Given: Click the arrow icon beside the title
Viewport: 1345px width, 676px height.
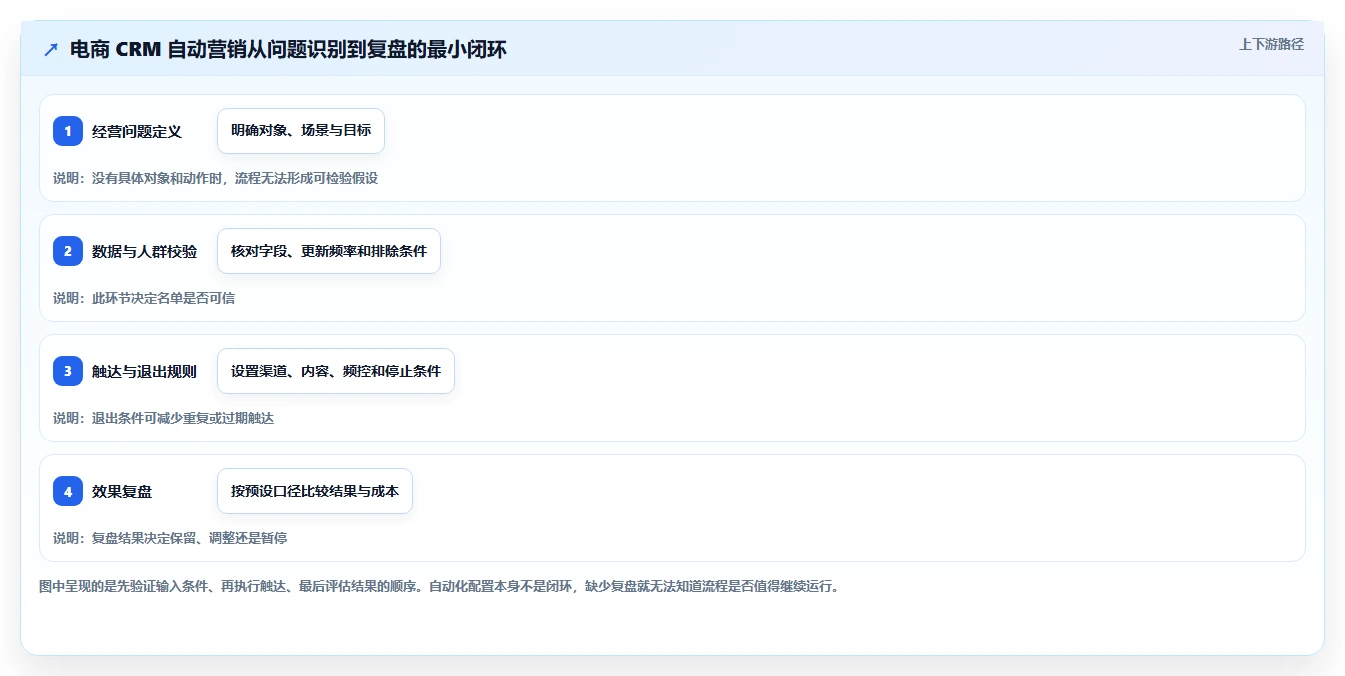Looking at the screenshot, I should 51,49.
